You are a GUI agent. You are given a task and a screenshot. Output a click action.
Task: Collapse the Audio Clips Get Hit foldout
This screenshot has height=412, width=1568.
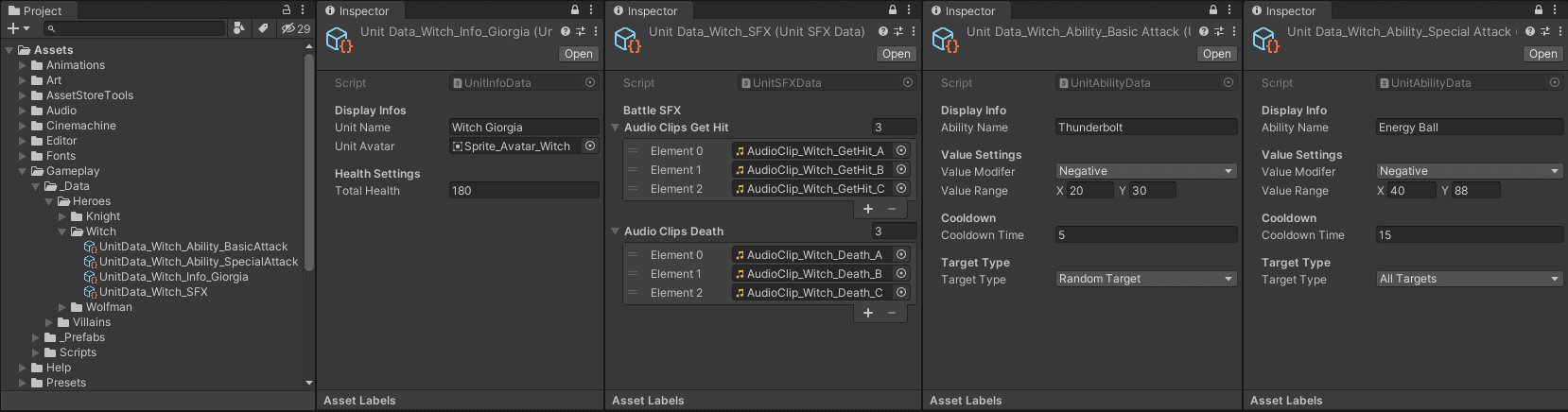(x=616, y=128)
